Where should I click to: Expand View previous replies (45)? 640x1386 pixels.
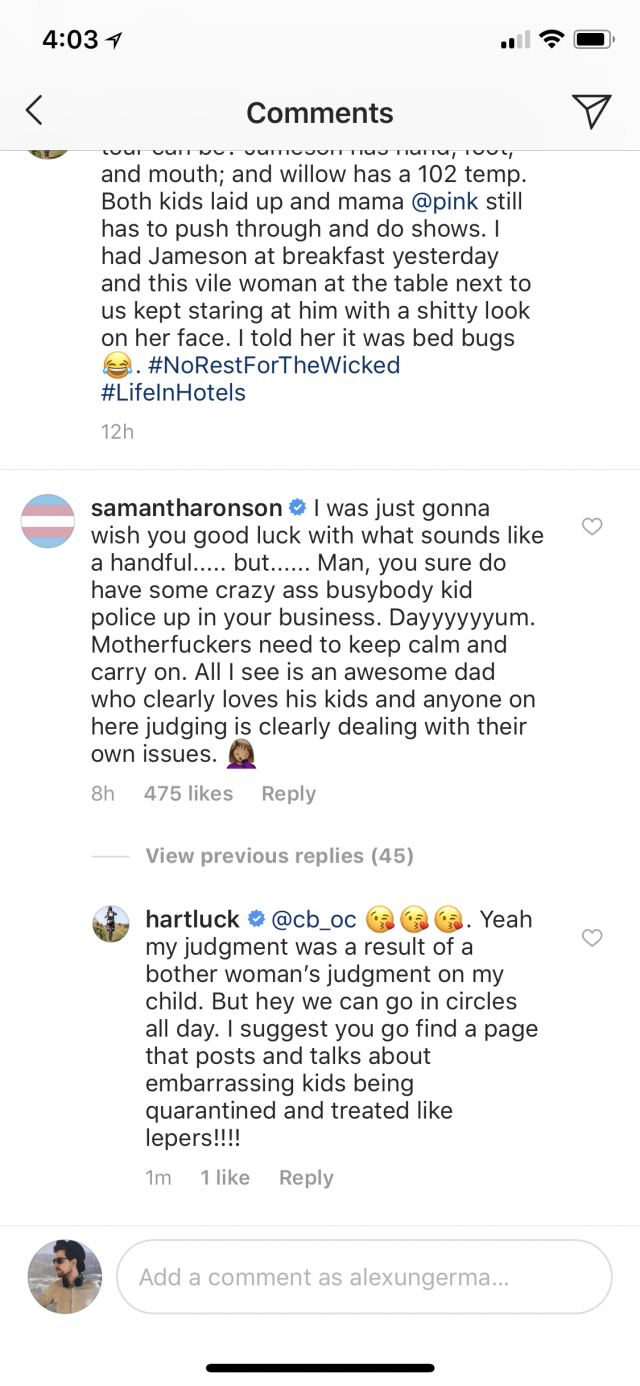[x=279, y=856]
